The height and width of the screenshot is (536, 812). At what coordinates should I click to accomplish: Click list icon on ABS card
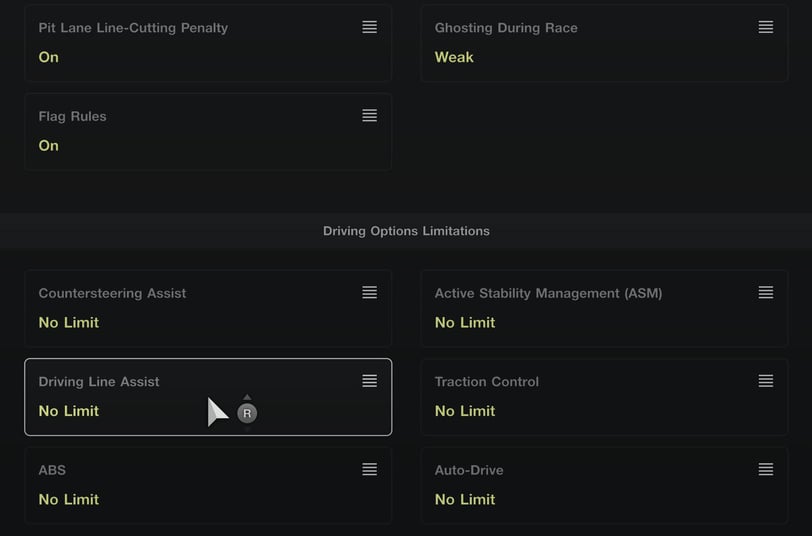tap(369, 470)
